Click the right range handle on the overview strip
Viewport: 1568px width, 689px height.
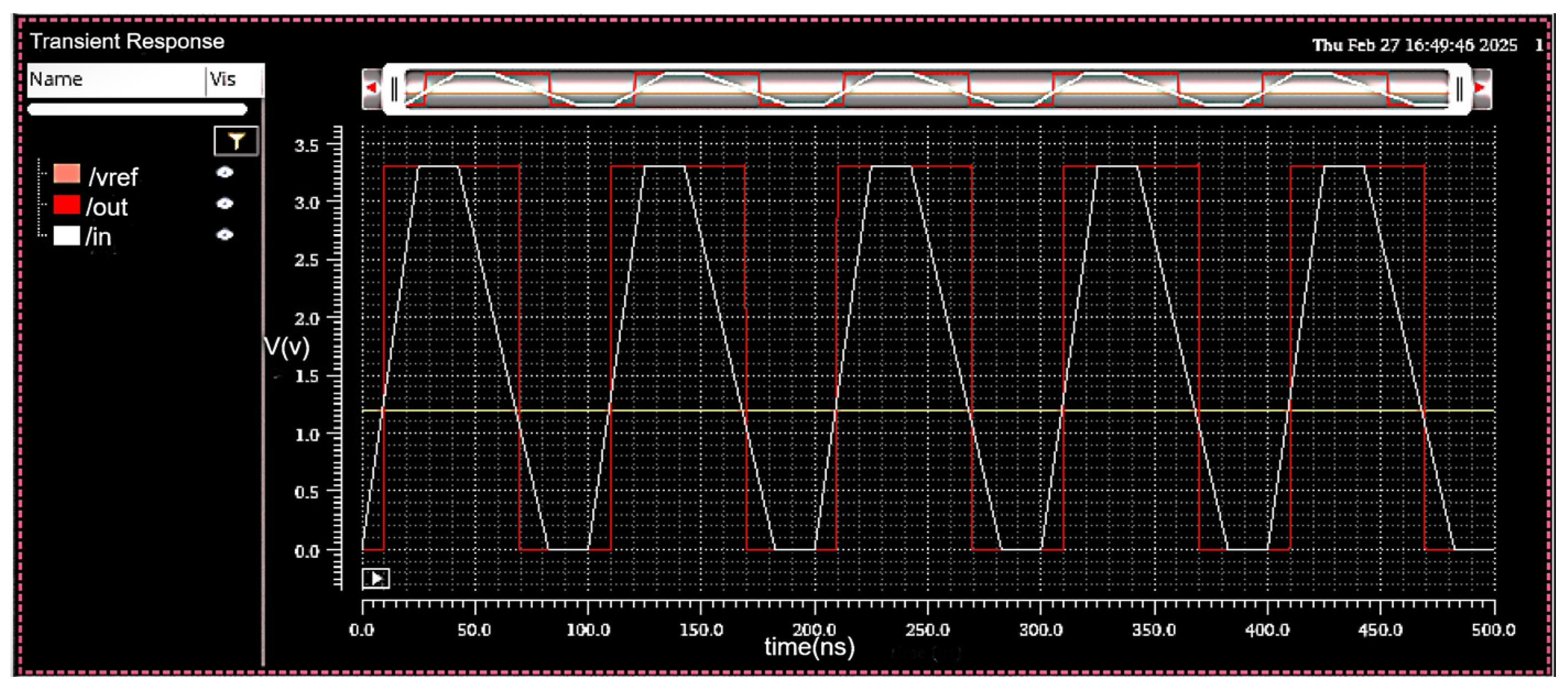pyautogui.click(x=1460, y=89)
